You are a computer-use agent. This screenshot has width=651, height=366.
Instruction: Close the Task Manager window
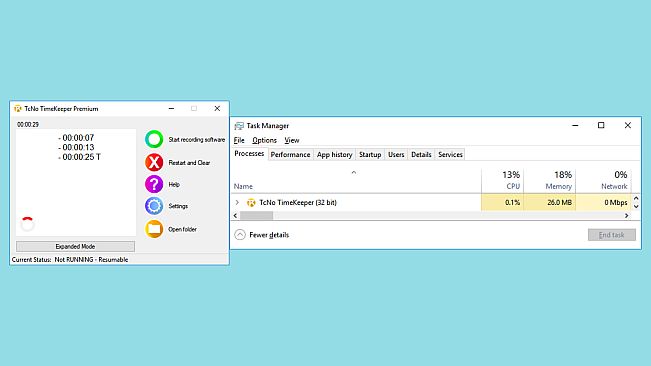628,125
